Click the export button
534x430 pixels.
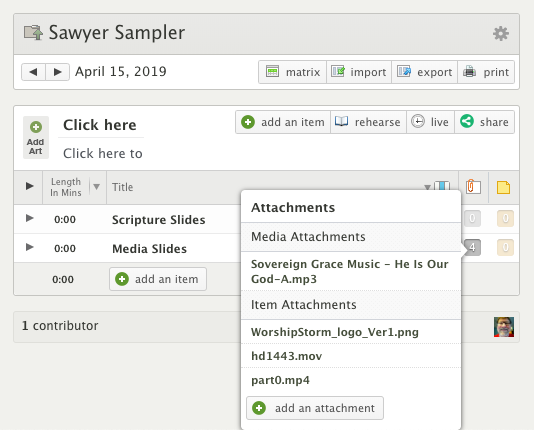pyautogui.click(x=425, y=72)
